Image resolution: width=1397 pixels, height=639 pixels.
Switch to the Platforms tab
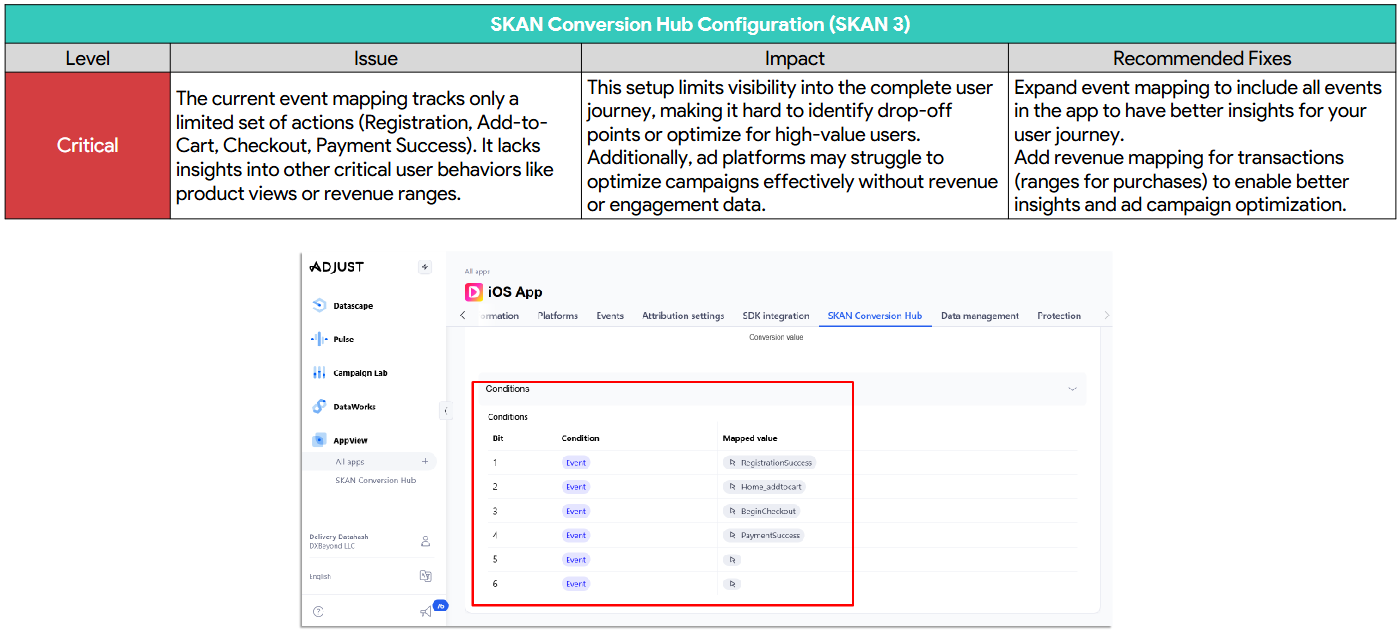click(x=558, y=316)
